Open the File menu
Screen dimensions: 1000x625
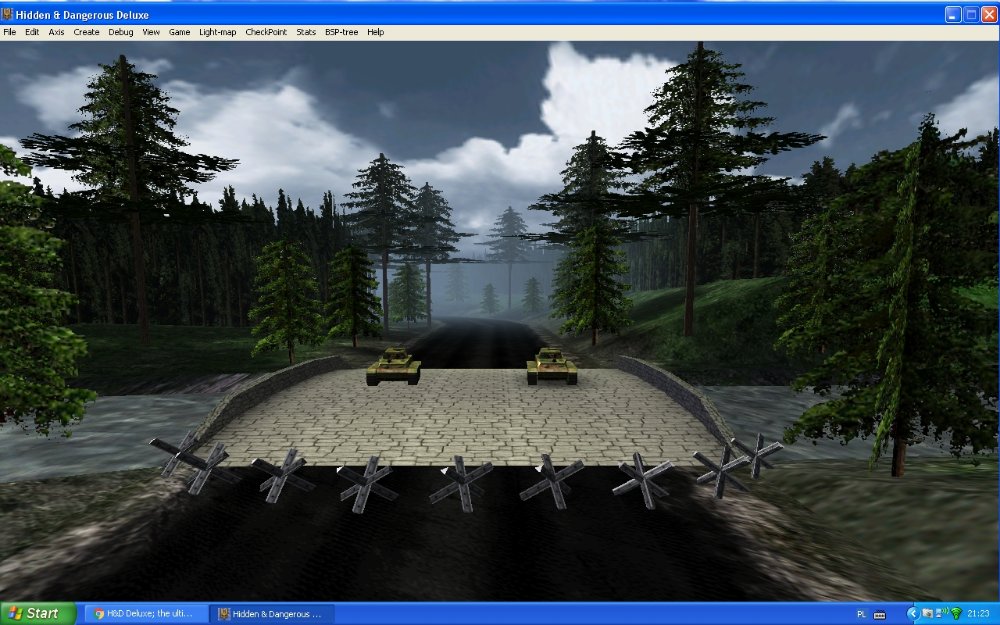[10, 32]
